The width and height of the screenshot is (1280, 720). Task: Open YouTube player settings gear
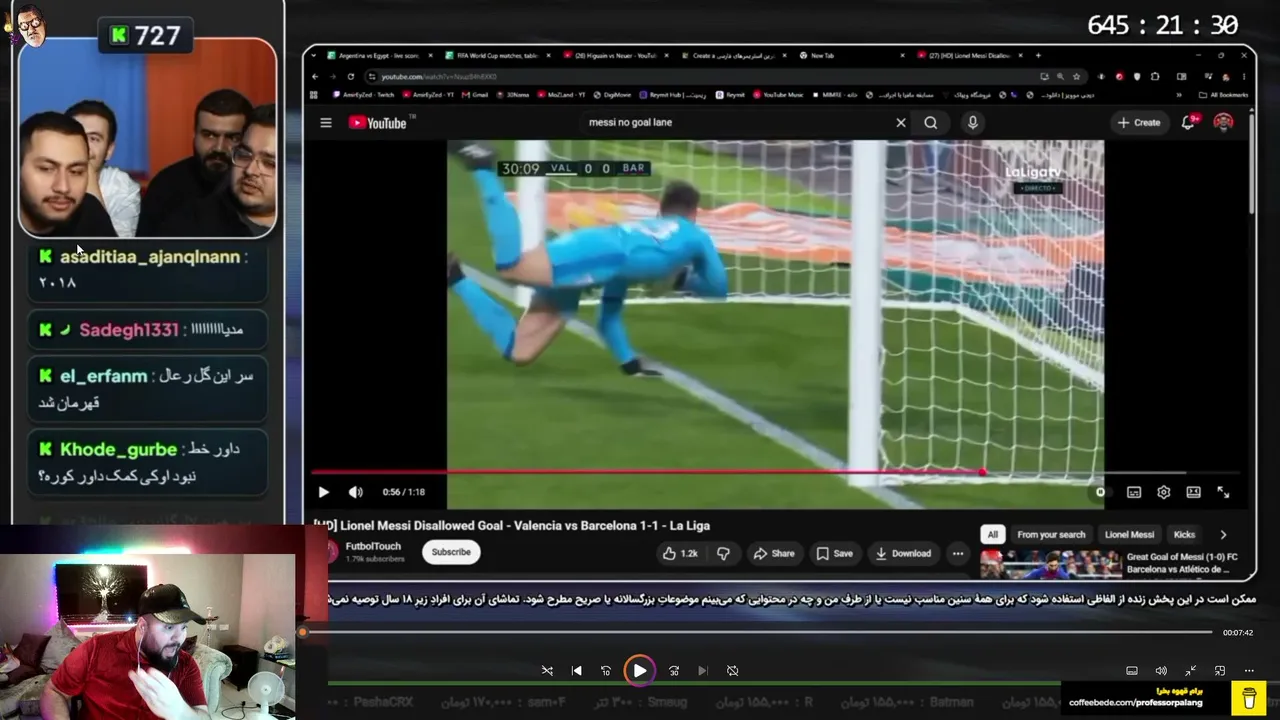coord(1163,492)
